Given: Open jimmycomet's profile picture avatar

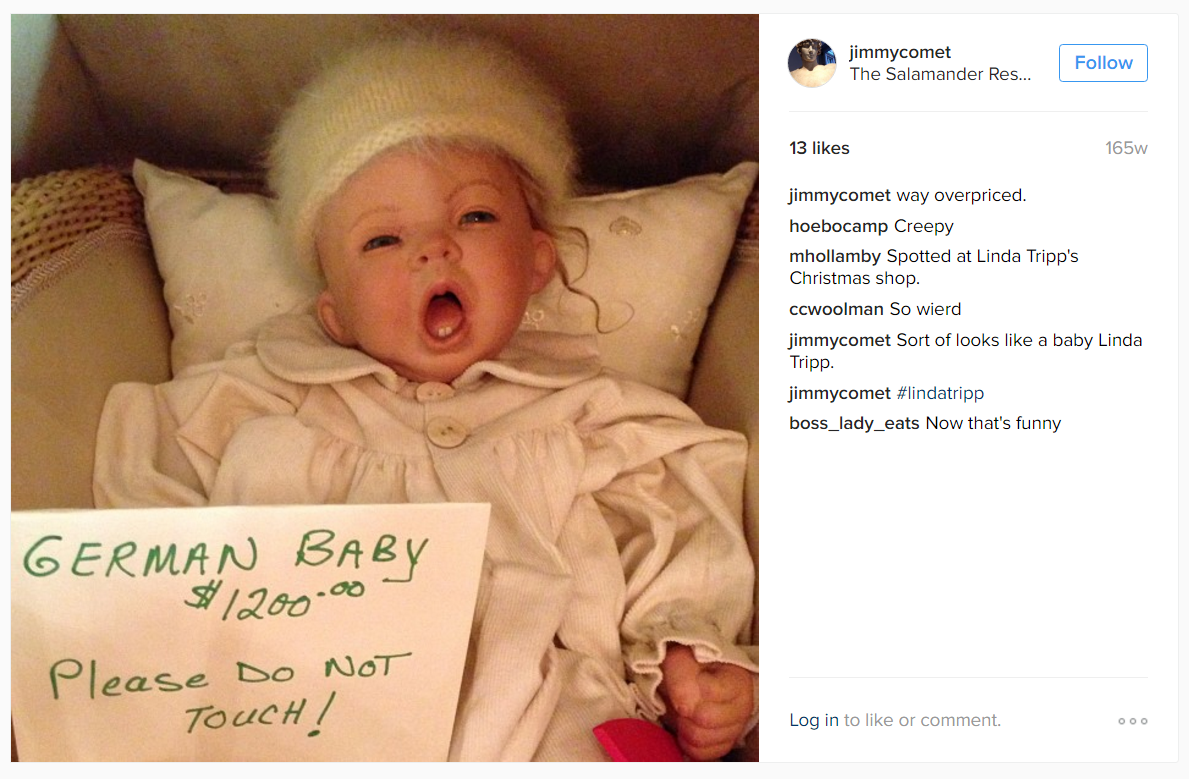Looking at the screenshot, I should click(x=812, y=63).
